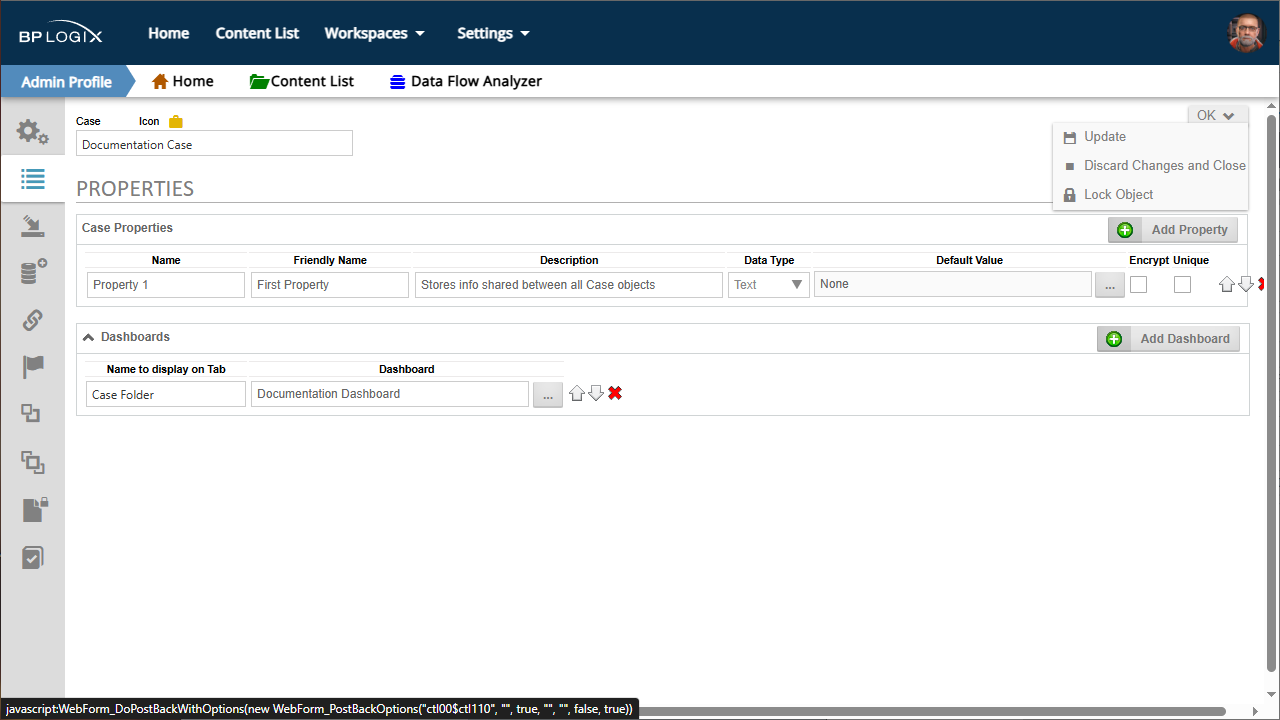Viewport: 1280px width, 720px height.
Task: Open the gears settings section in sidebar
Action: pos(32,131)
